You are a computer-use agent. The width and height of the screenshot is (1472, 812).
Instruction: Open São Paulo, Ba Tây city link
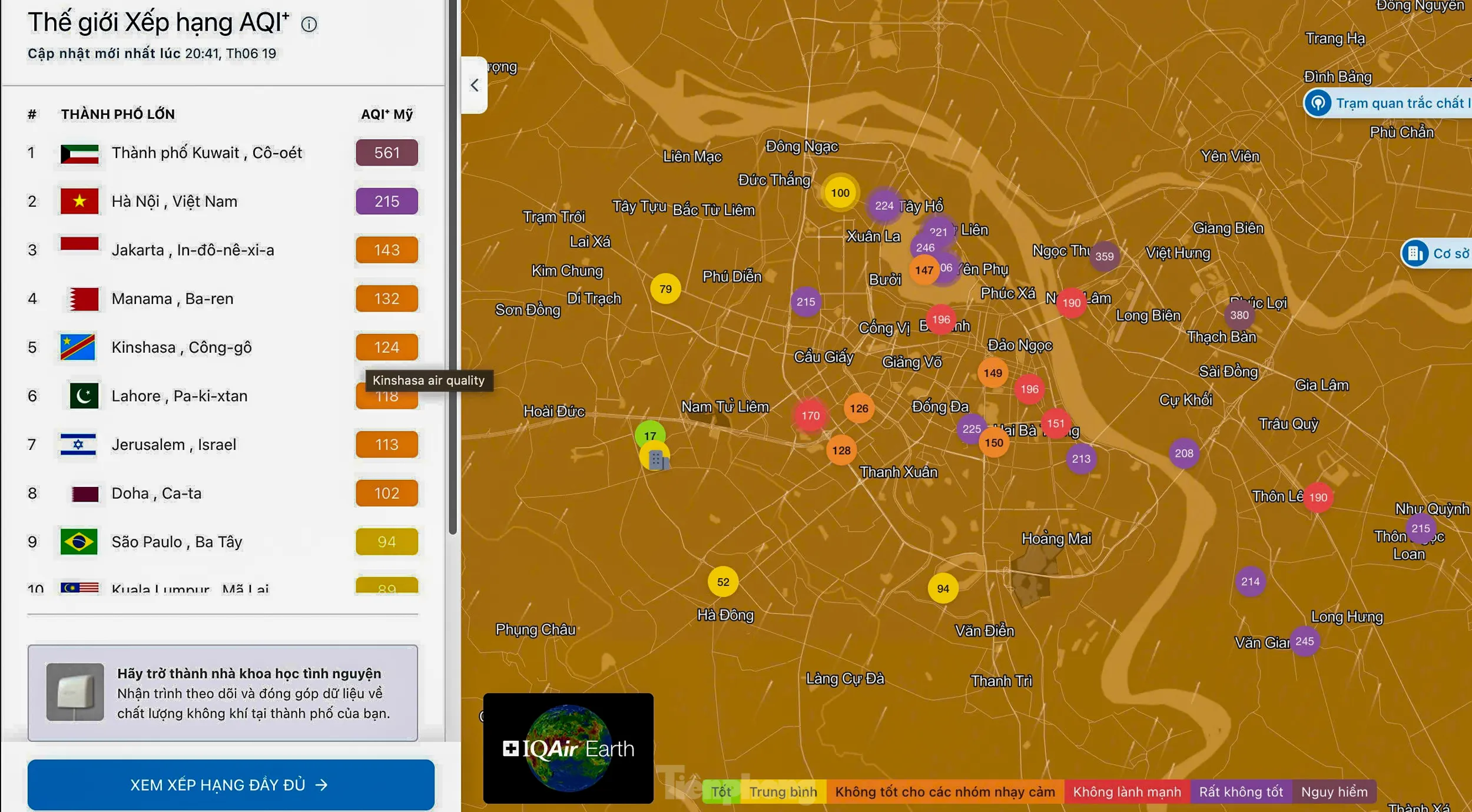point(177,542)
